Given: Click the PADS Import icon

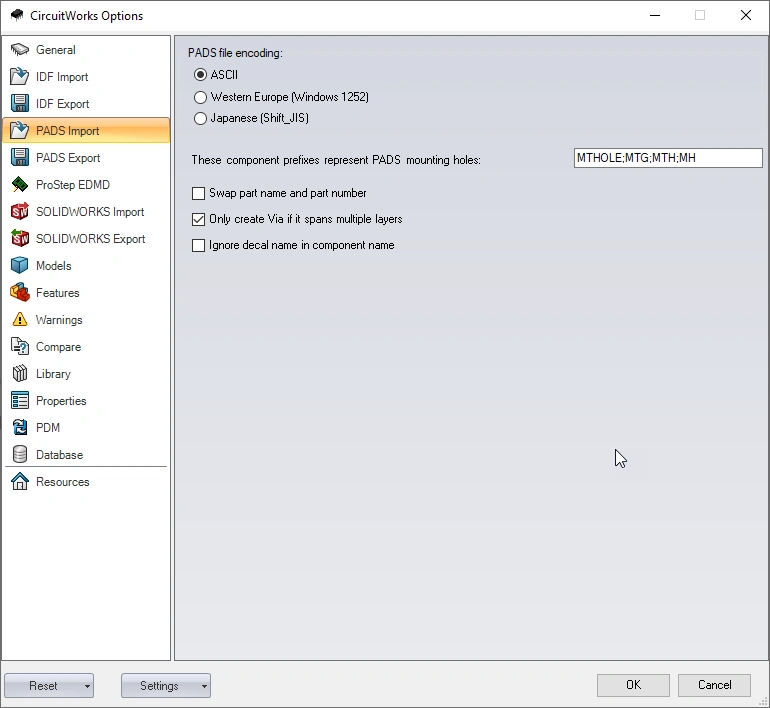Looking at the screenshot, I should (x=20, y=131).
